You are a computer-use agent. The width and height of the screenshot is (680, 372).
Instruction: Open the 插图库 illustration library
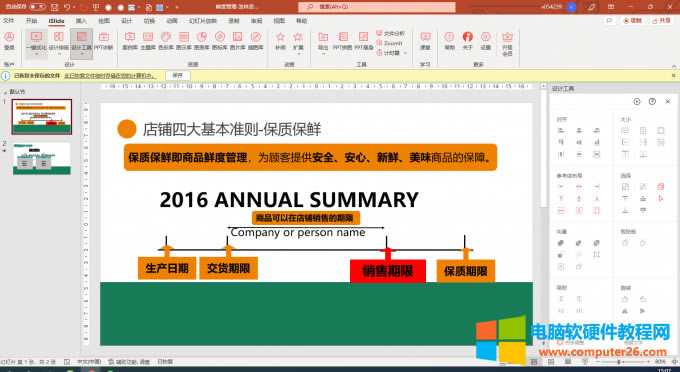click(256, 40)
